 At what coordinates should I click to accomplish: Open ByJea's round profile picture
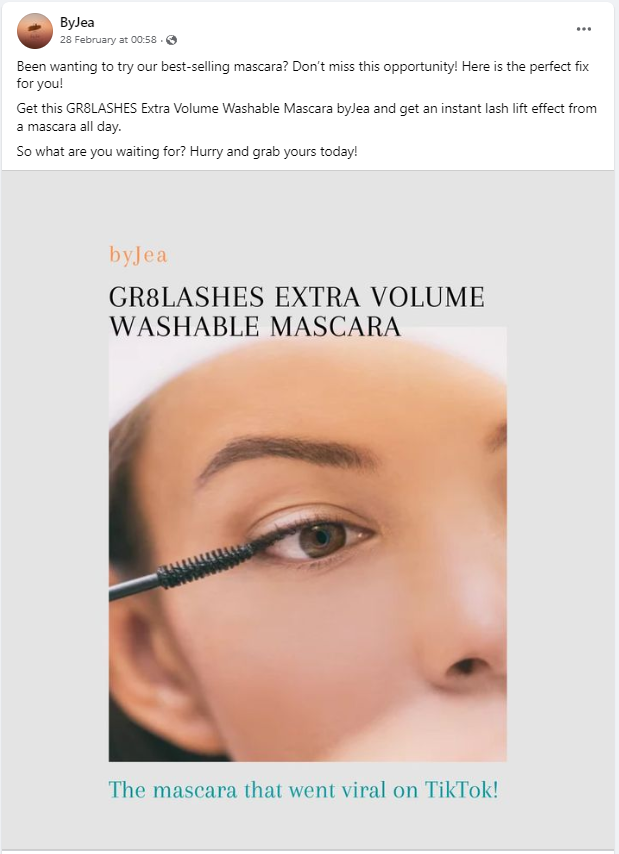(35, 31)
